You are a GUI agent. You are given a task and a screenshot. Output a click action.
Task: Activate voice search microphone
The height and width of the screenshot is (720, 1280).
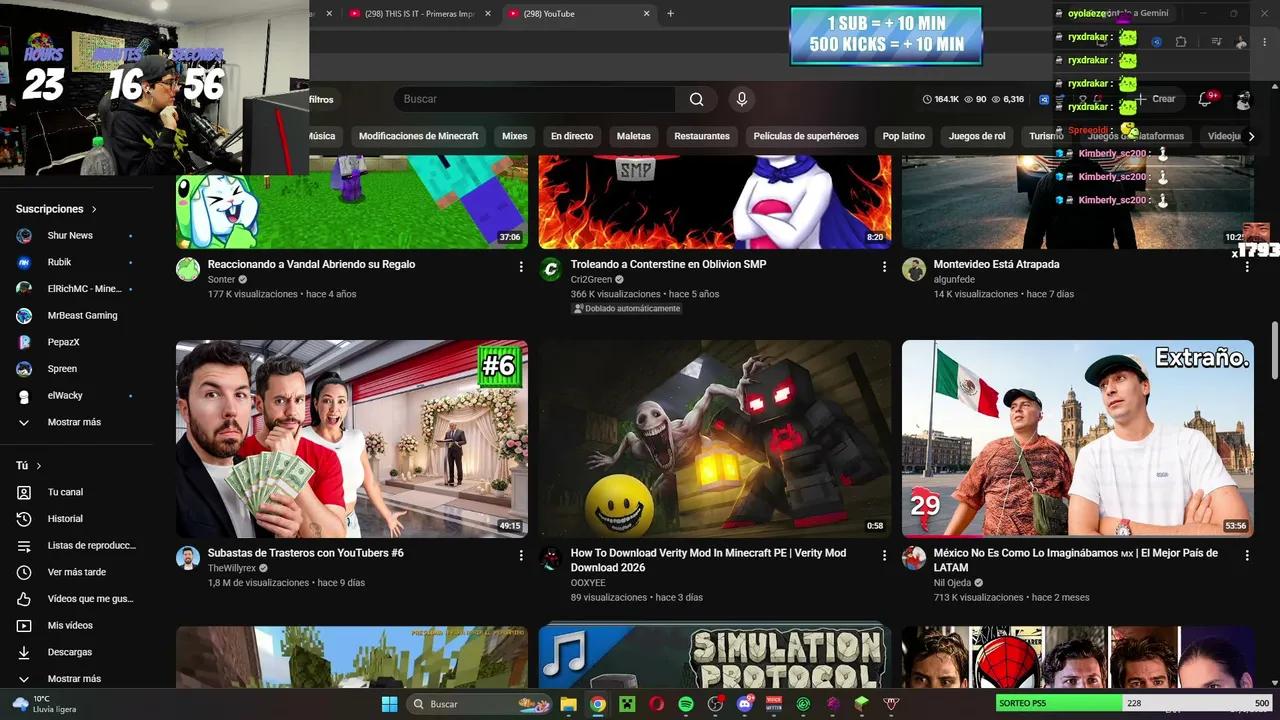[x=741, y=99]
